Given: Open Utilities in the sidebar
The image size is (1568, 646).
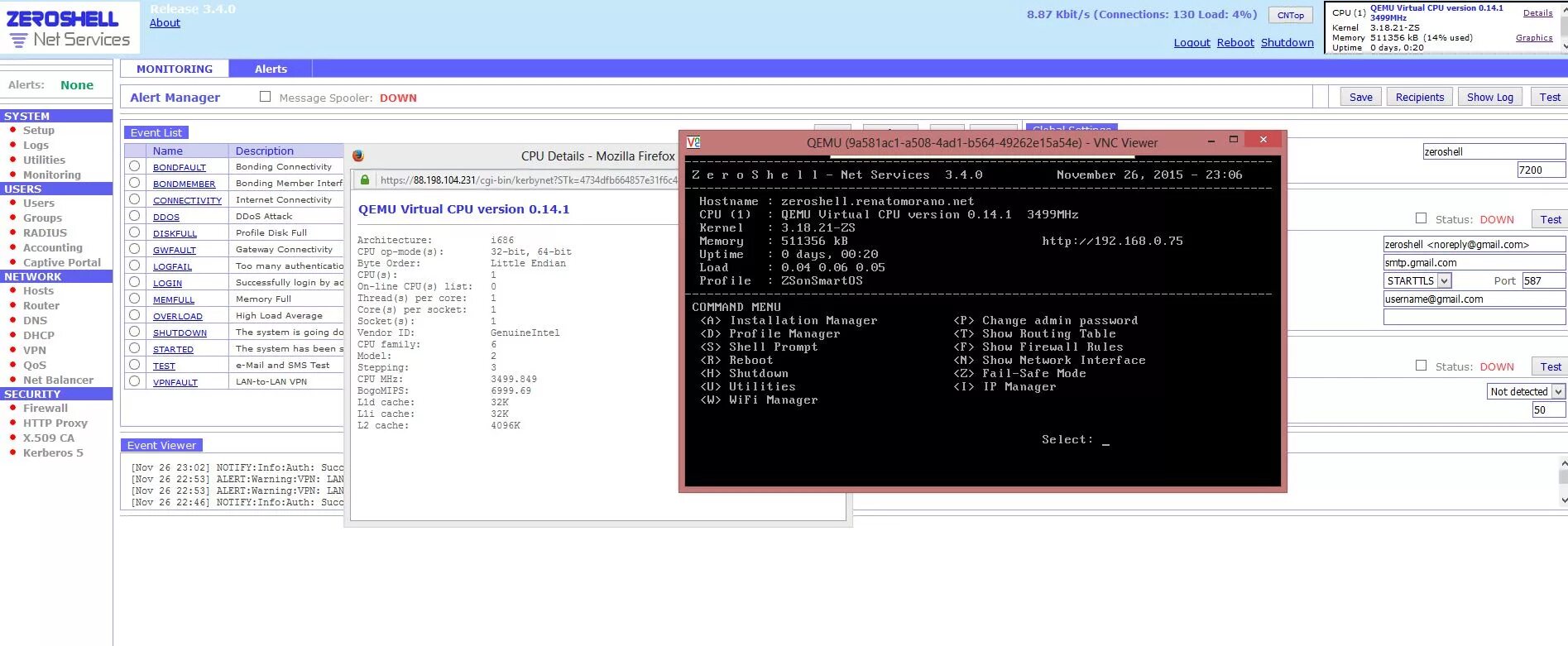Looking at the screenshot, I should tap(44, 160).
